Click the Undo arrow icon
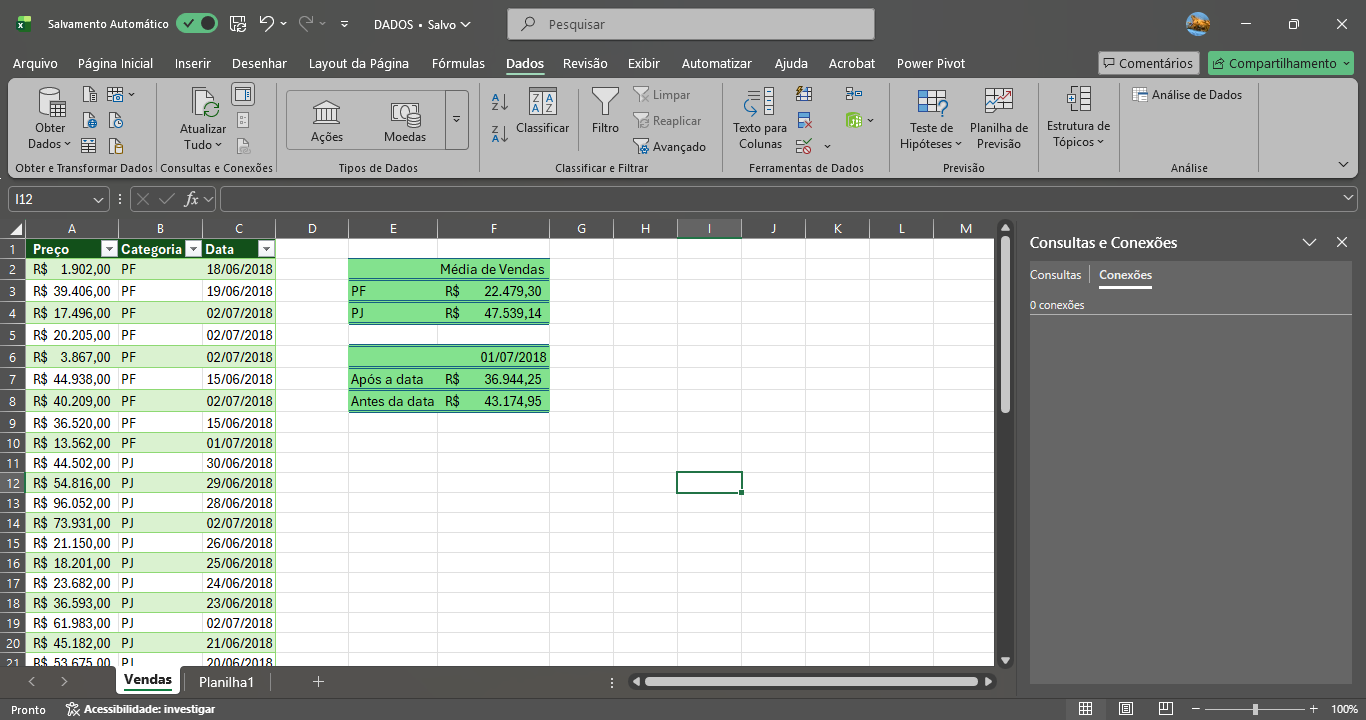 (266, 23)
